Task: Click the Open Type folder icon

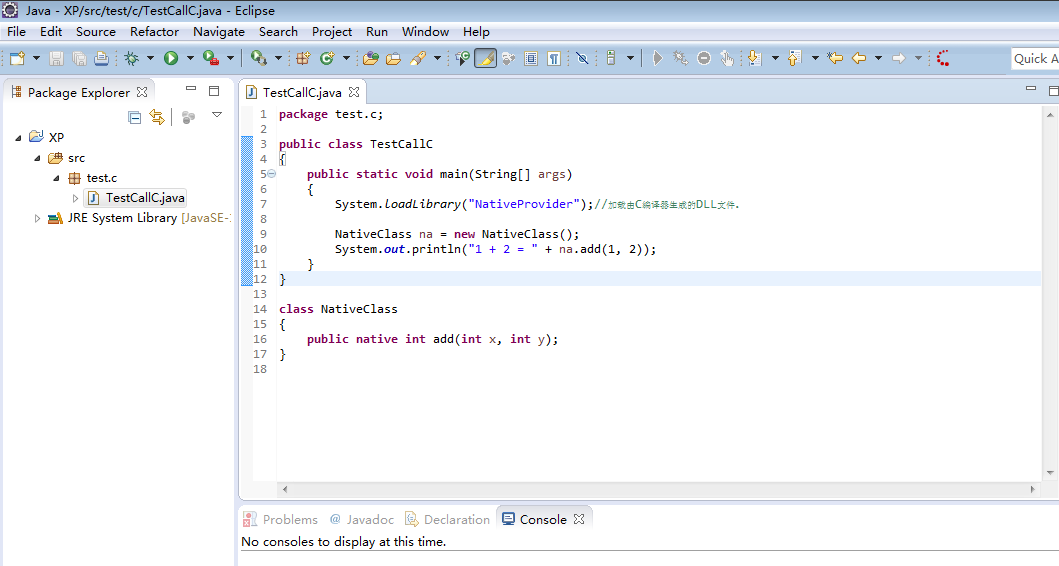Action: click(371, 59)
